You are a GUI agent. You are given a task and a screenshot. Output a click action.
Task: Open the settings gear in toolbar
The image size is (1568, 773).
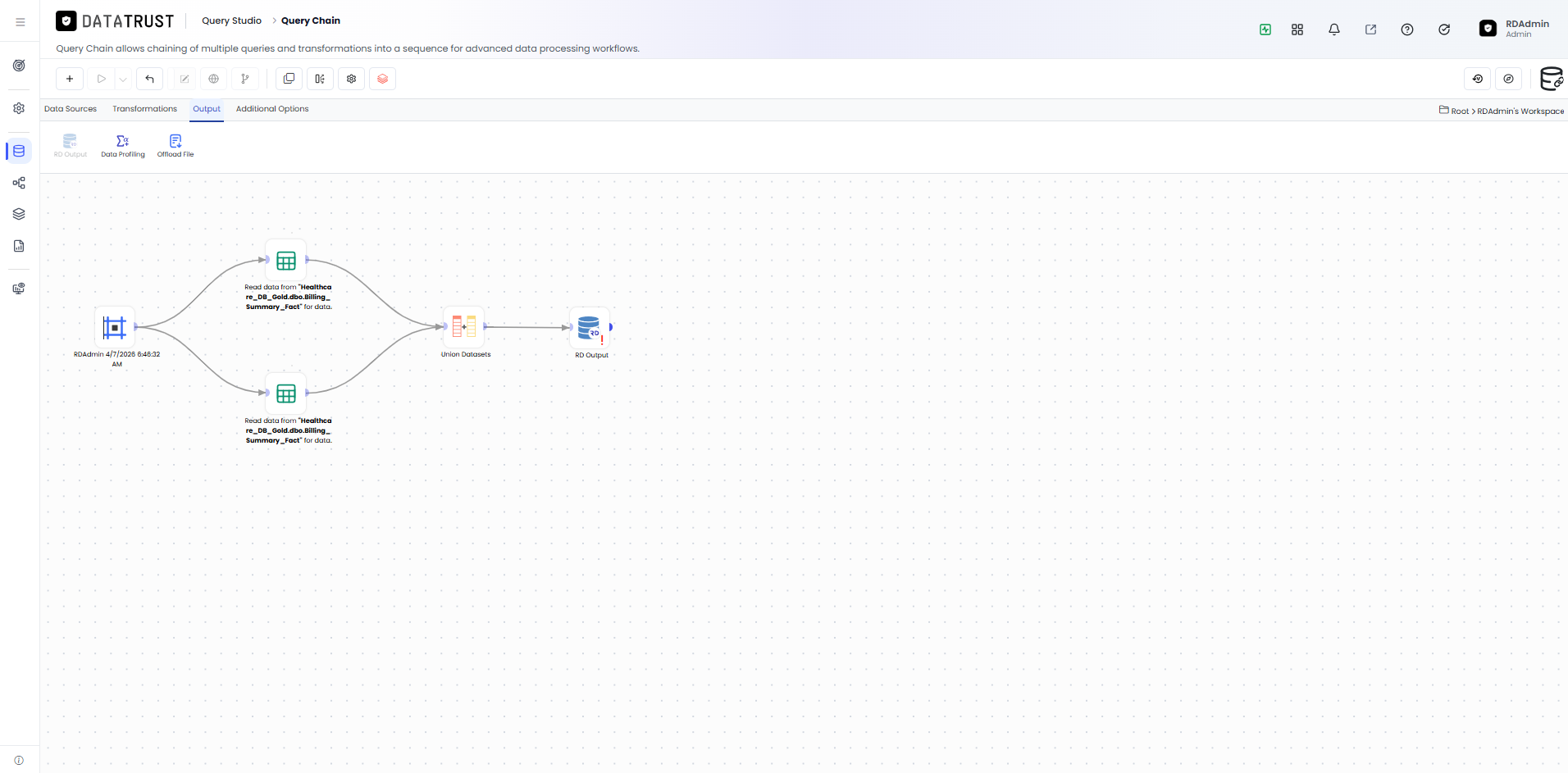[351, 79]
